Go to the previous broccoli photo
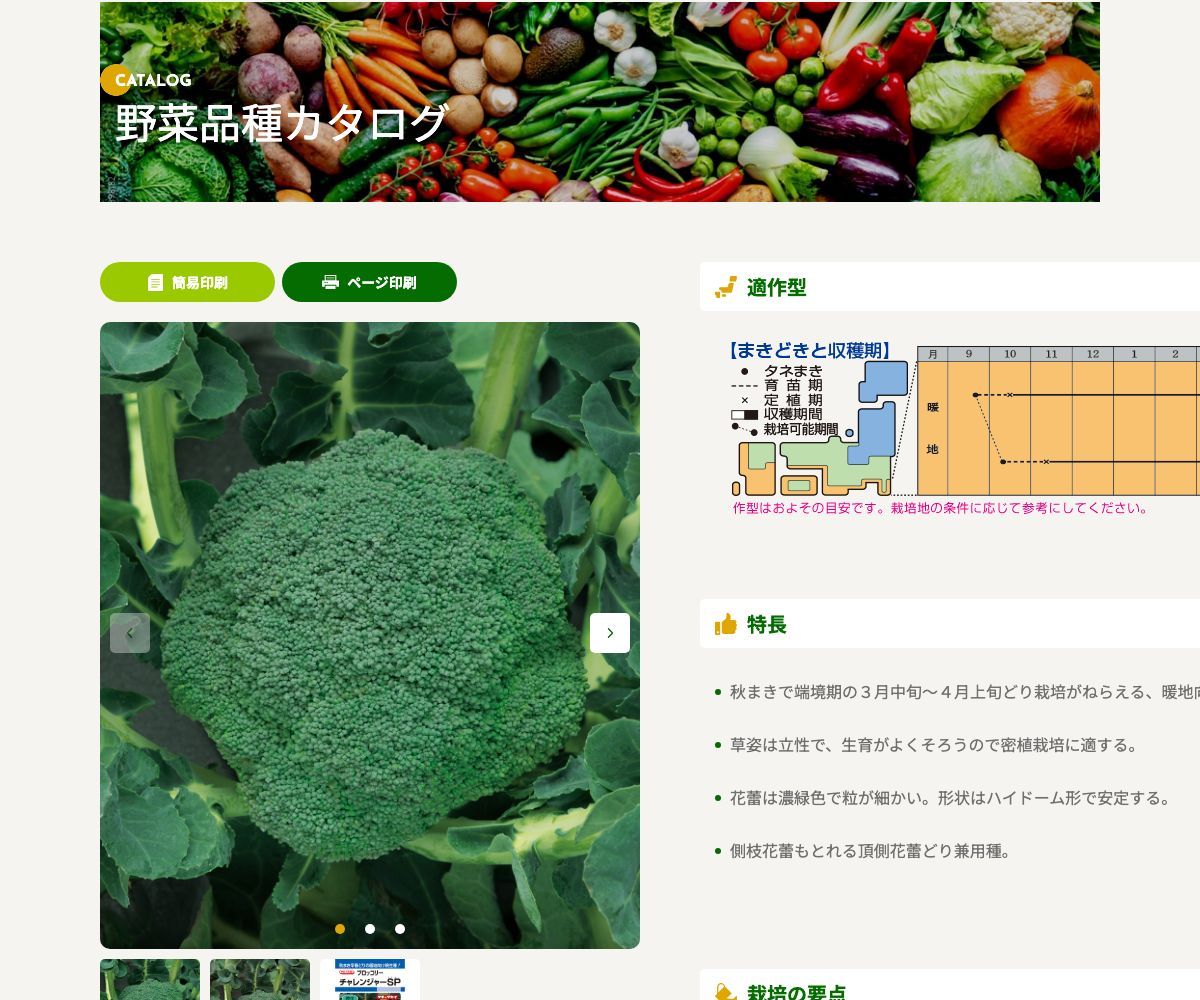The height and width of the screenshot is (1000, 1200). 130,633
